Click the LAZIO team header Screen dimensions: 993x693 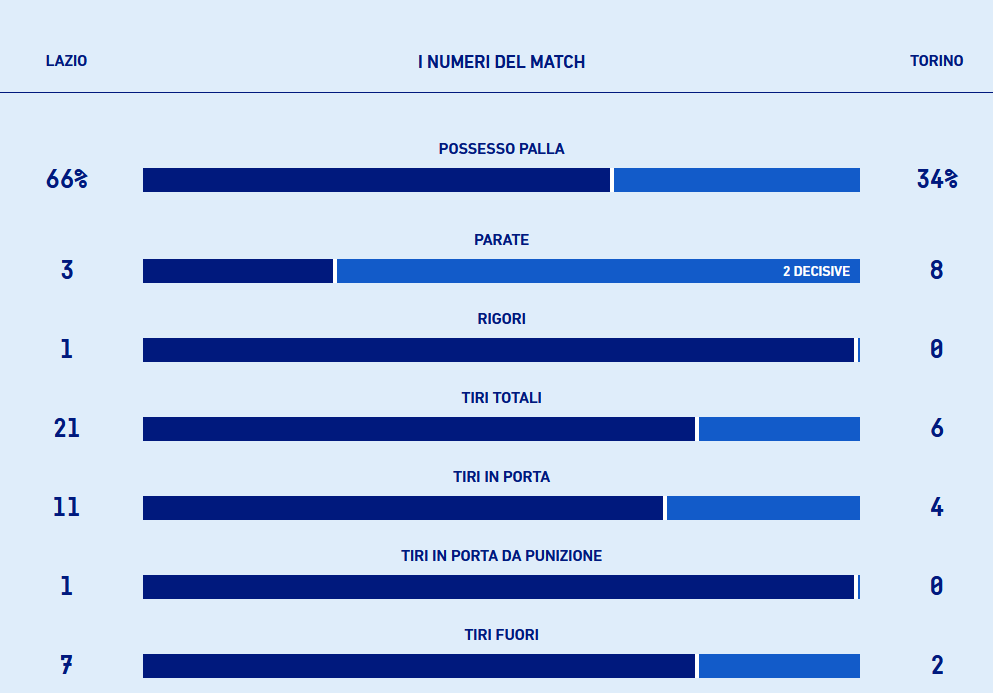(x=66, y=61)
